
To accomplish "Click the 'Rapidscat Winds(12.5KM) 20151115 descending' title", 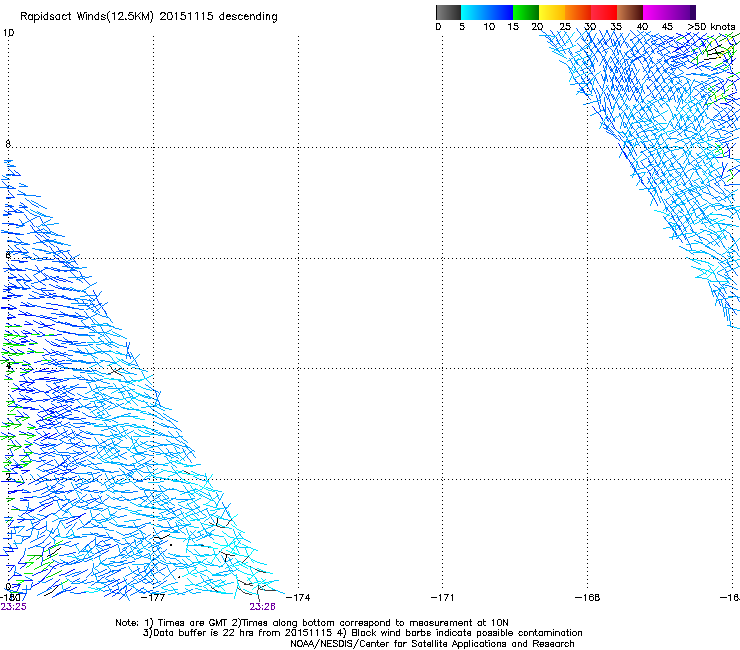I will 149,17.
